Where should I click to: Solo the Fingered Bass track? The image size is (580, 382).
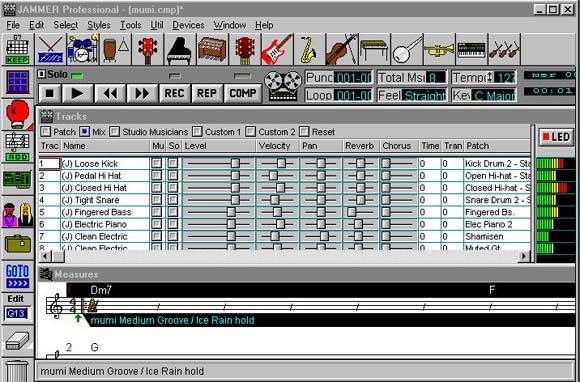coord(173,212)
